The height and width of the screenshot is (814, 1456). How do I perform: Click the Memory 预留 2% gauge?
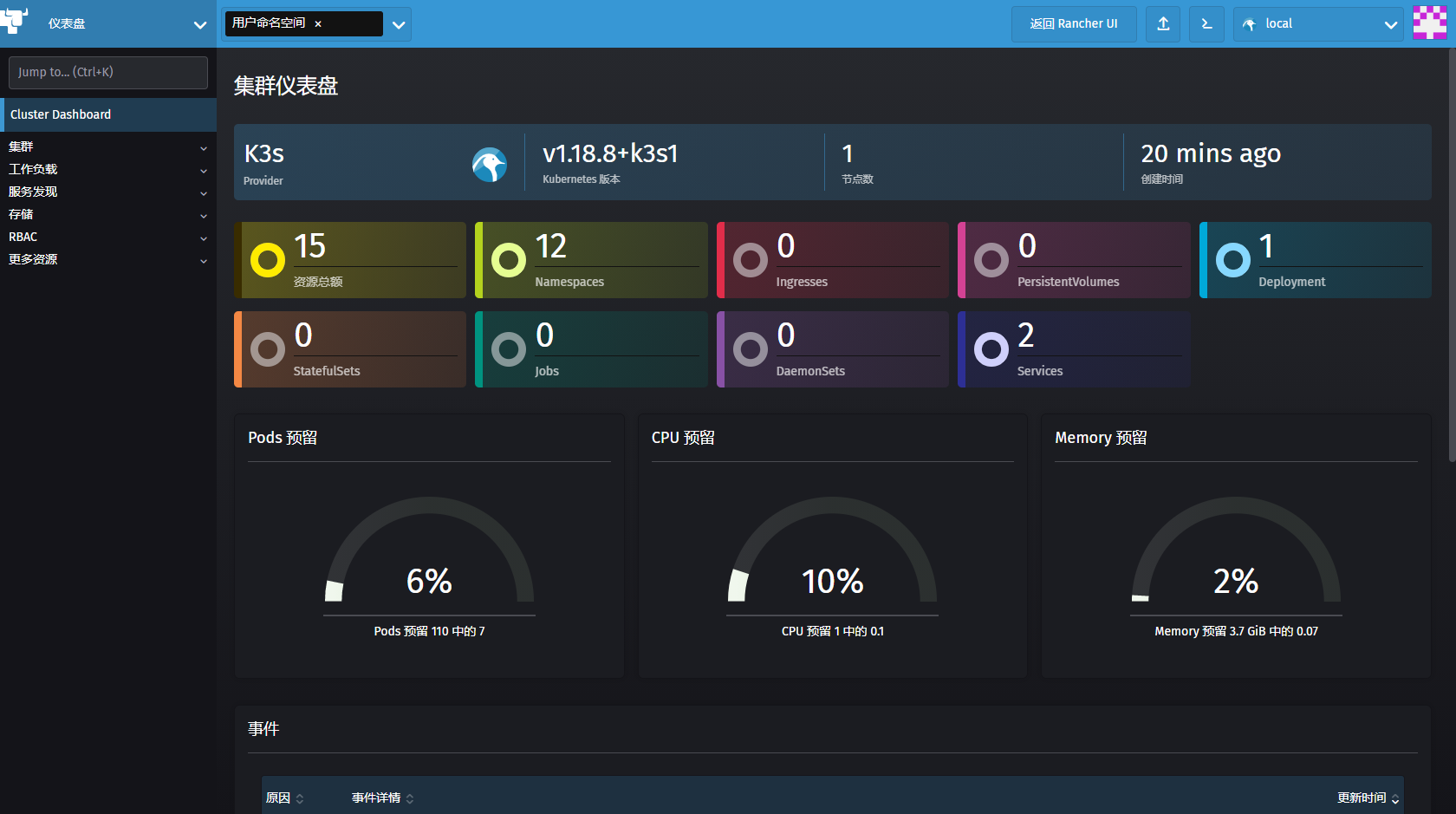coord(1236,550)
